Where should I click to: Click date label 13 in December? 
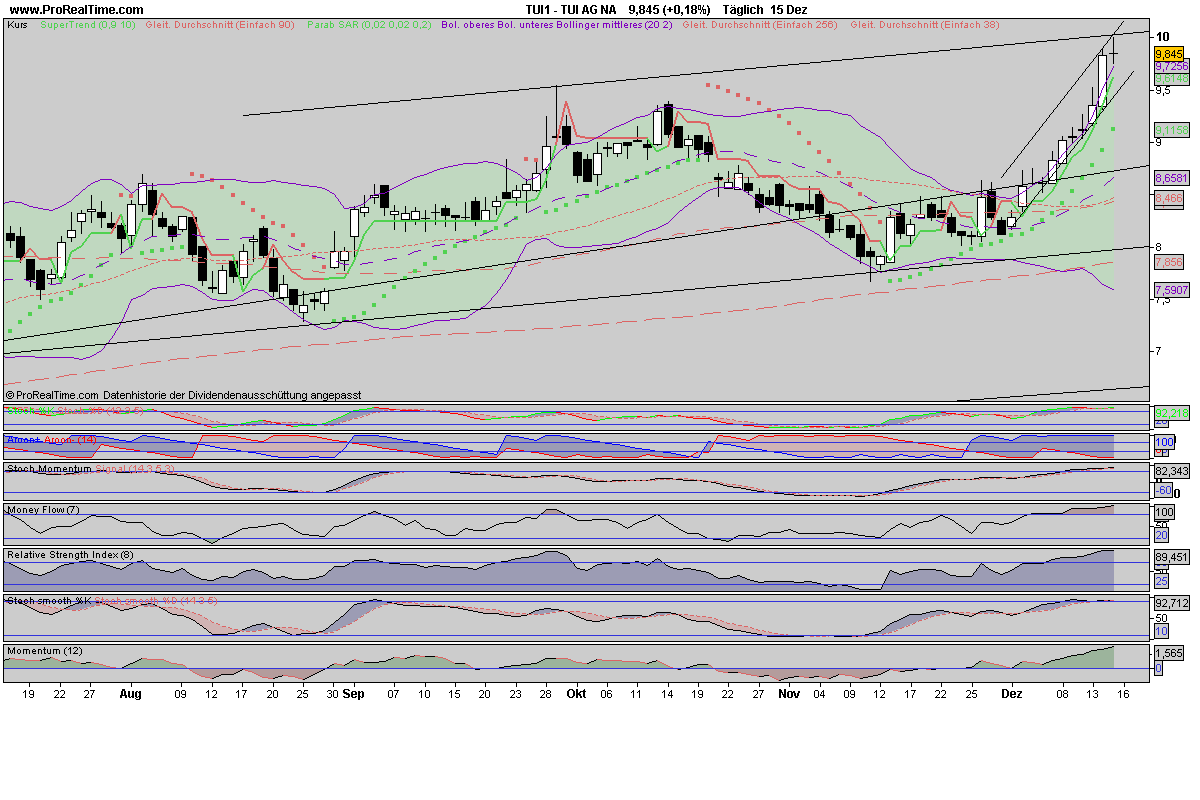(x=1093, y=693)
